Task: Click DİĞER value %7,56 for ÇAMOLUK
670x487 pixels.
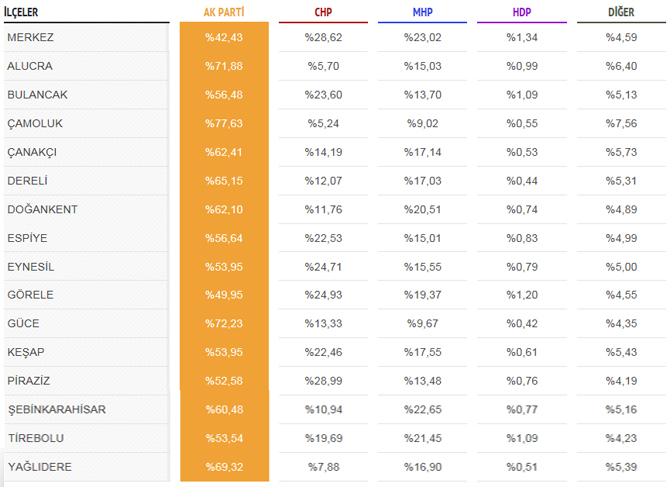Action: click(x=621, y=123)
